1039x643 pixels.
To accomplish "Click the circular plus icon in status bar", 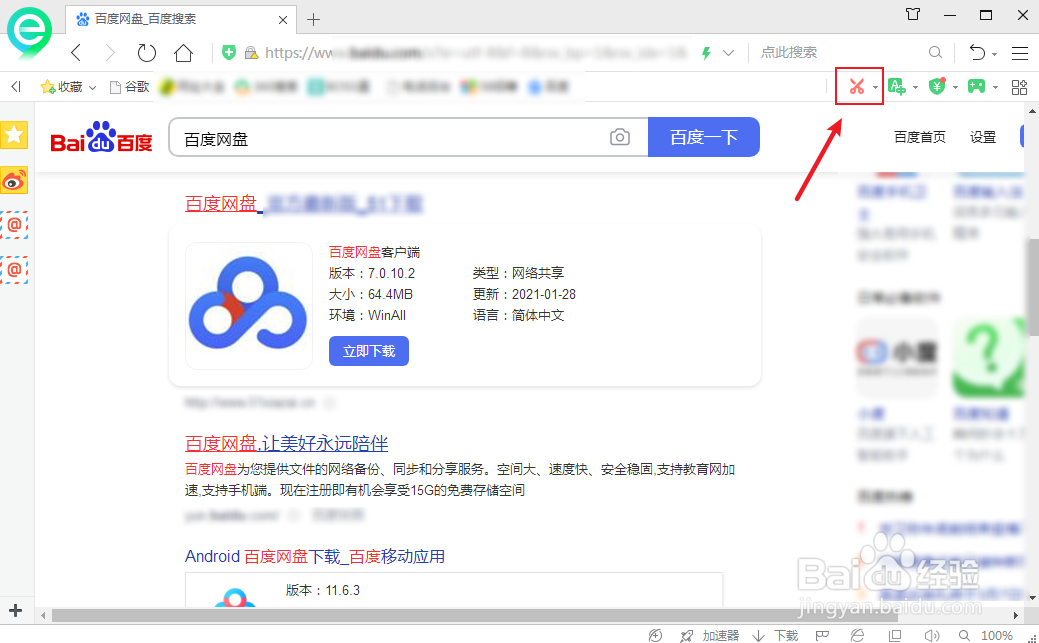I will click(655, 636).
